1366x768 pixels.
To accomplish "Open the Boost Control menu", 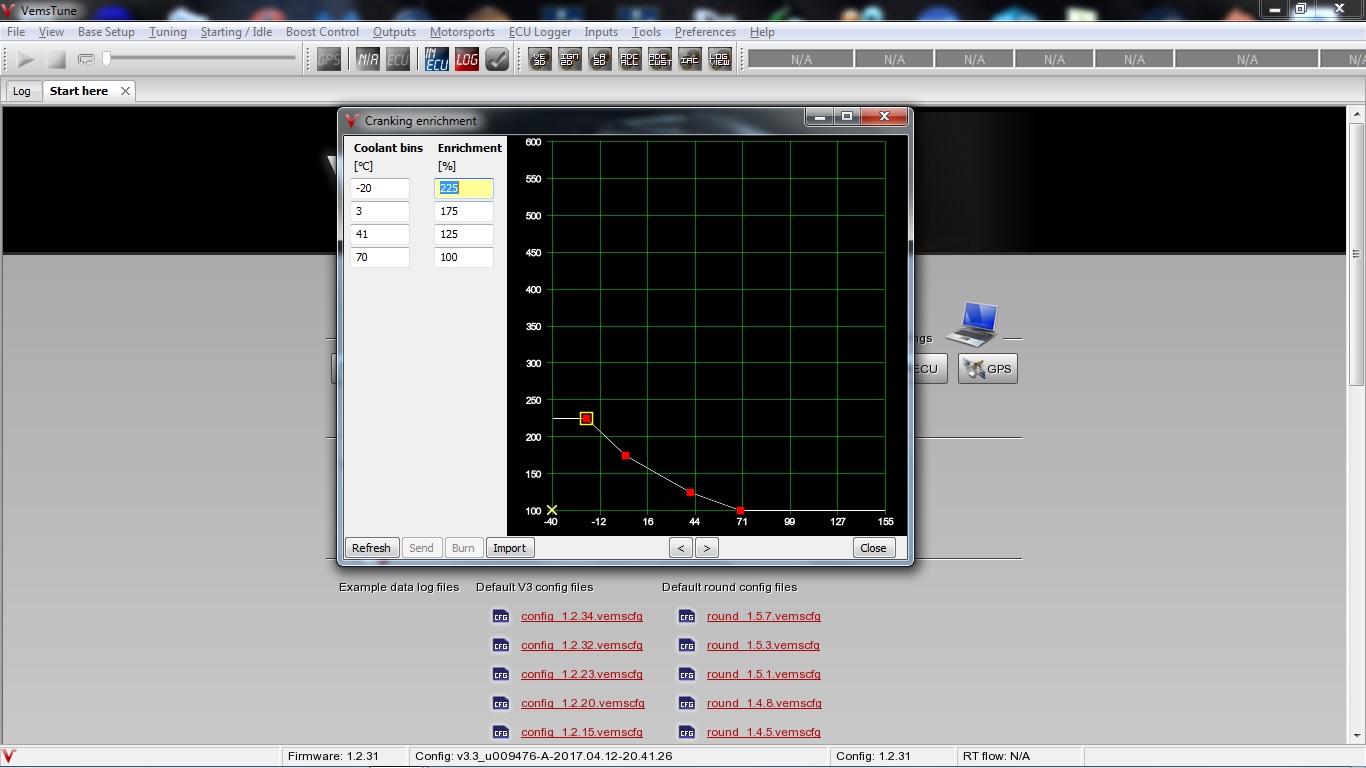I will (x=322, y=32).
